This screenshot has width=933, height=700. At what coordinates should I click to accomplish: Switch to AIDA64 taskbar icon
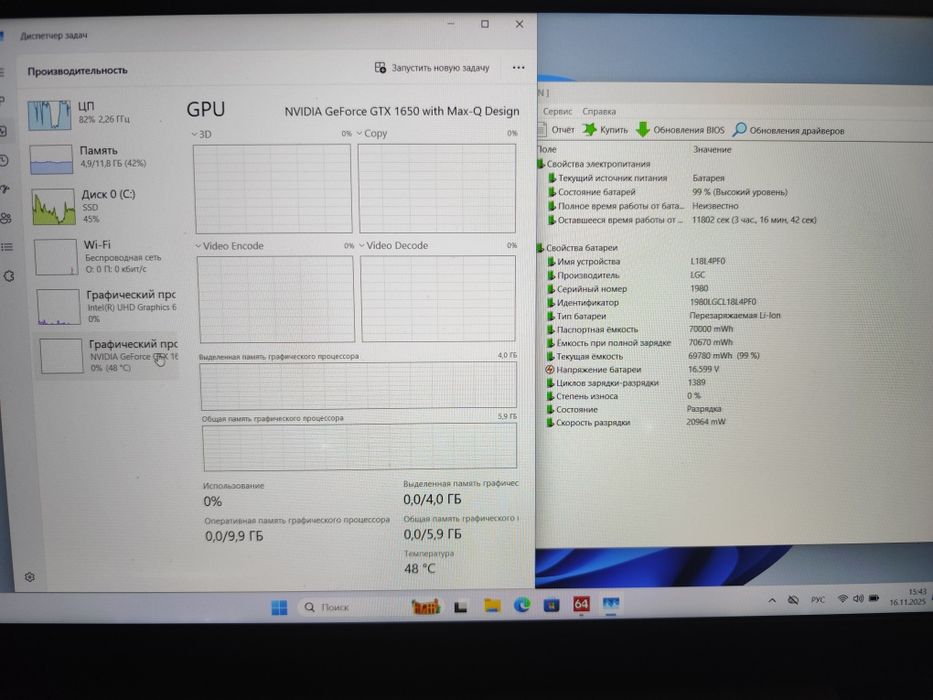pos(581,604)
